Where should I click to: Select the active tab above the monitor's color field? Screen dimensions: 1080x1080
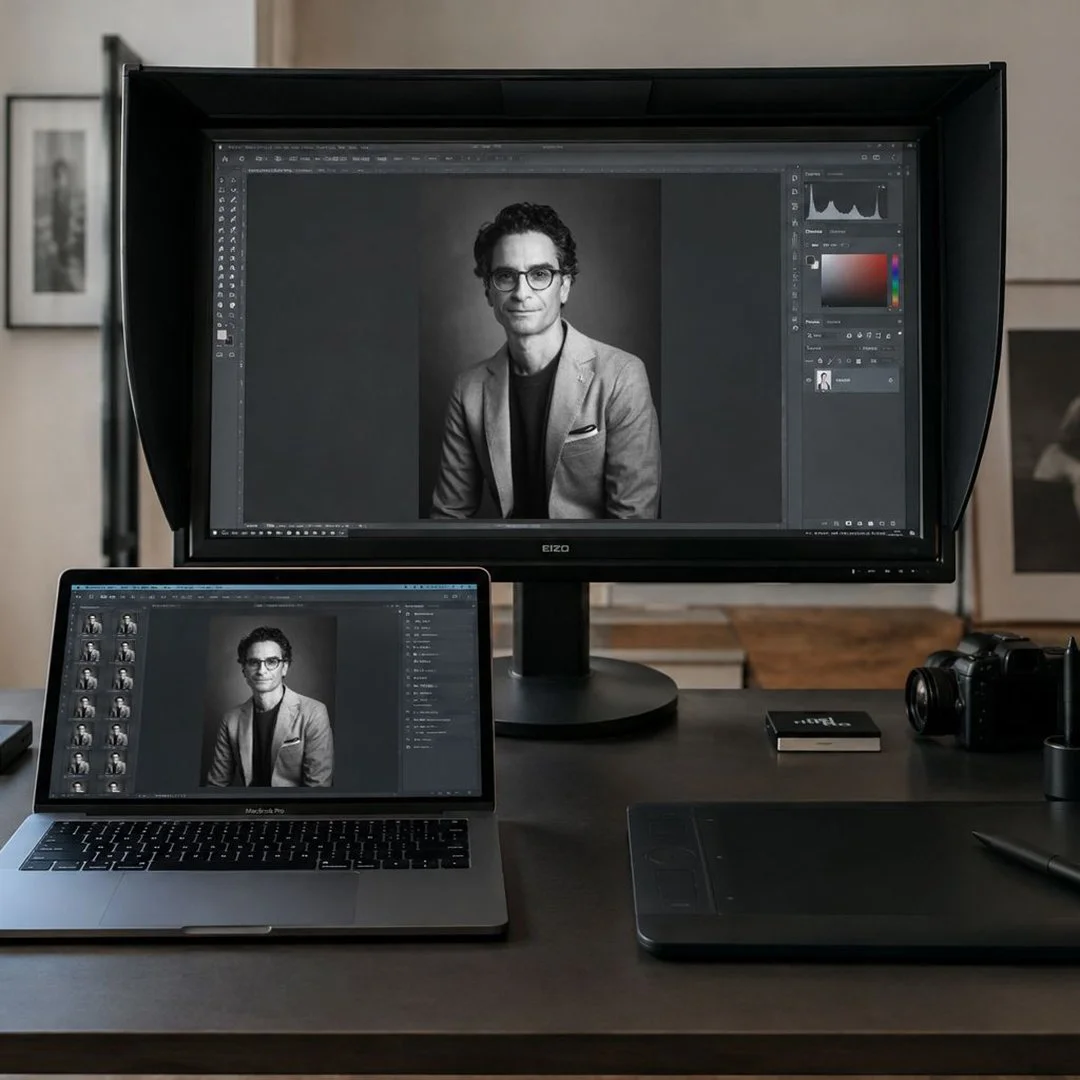[x=813, y=231]
